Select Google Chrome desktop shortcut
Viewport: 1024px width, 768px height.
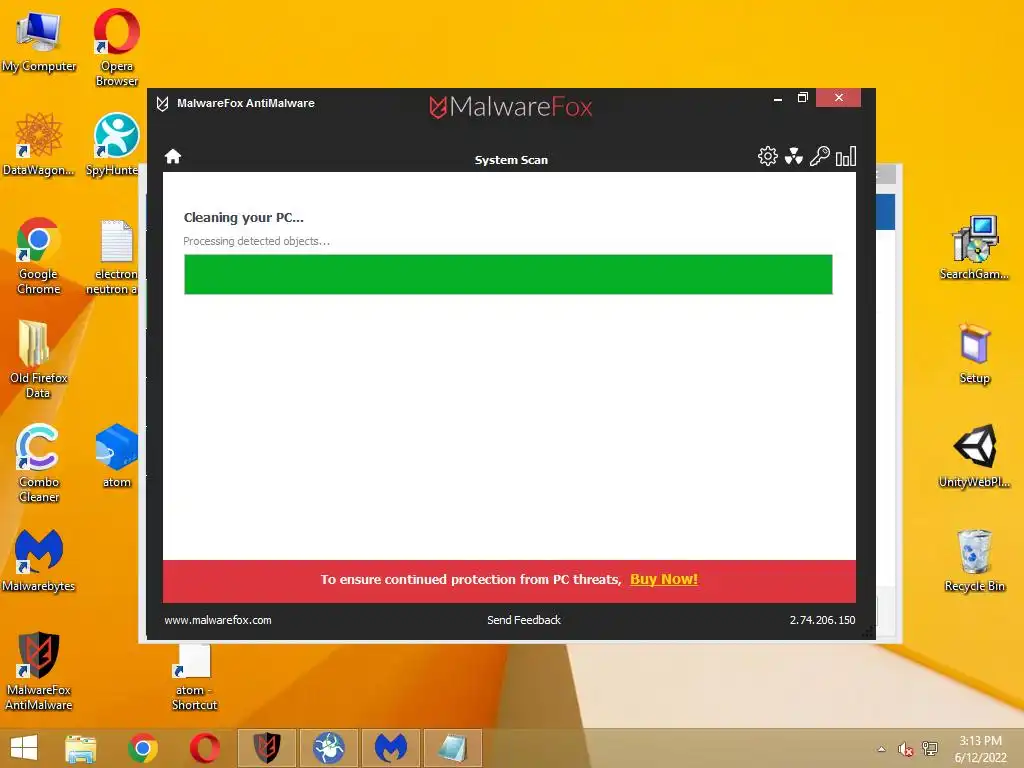click(x=39, y=256)
